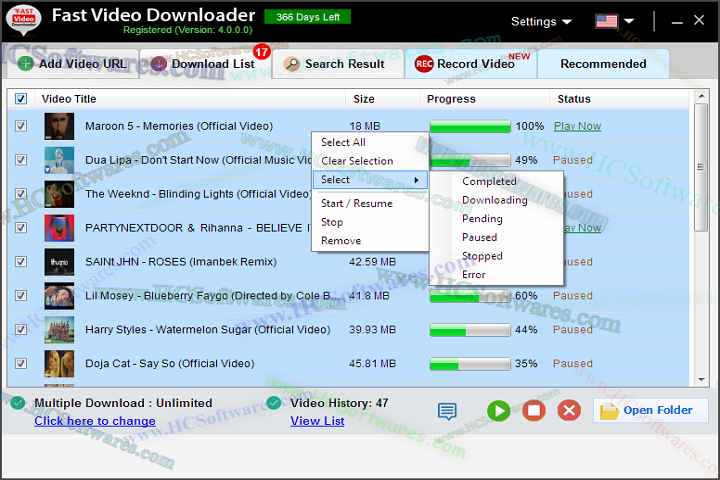Image resolution: width=720 pixels, height=480 pixels.
Task: Click the green plus Add Video URL icon
Action: (x=26, y=63)
